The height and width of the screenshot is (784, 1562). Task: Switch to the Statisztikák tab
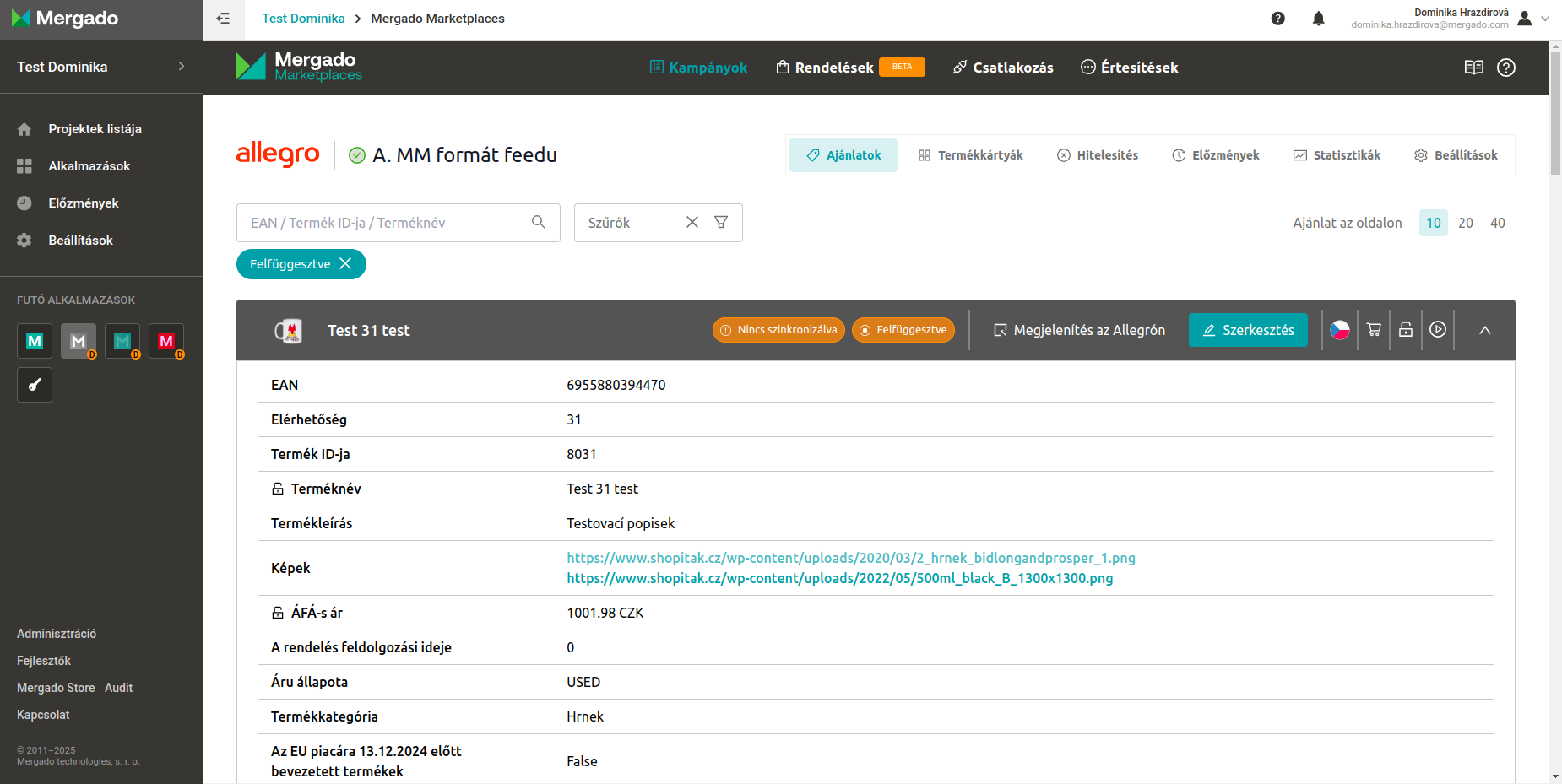1337,155
